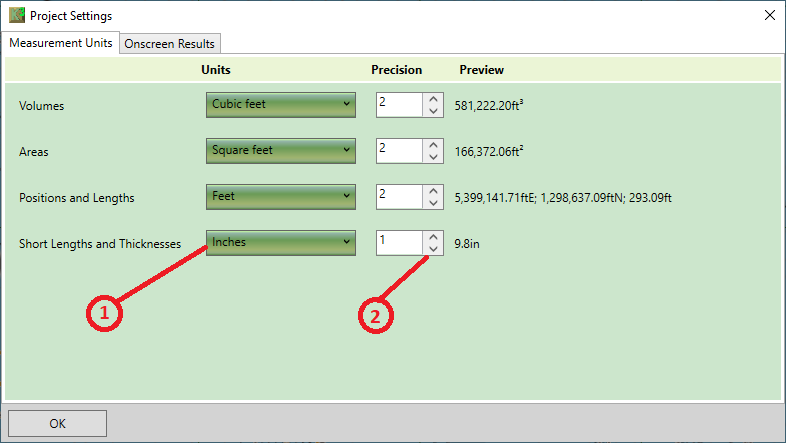
Task: Increase Short Lengths precision with up arrow
Action: click(x=432, y=237)
